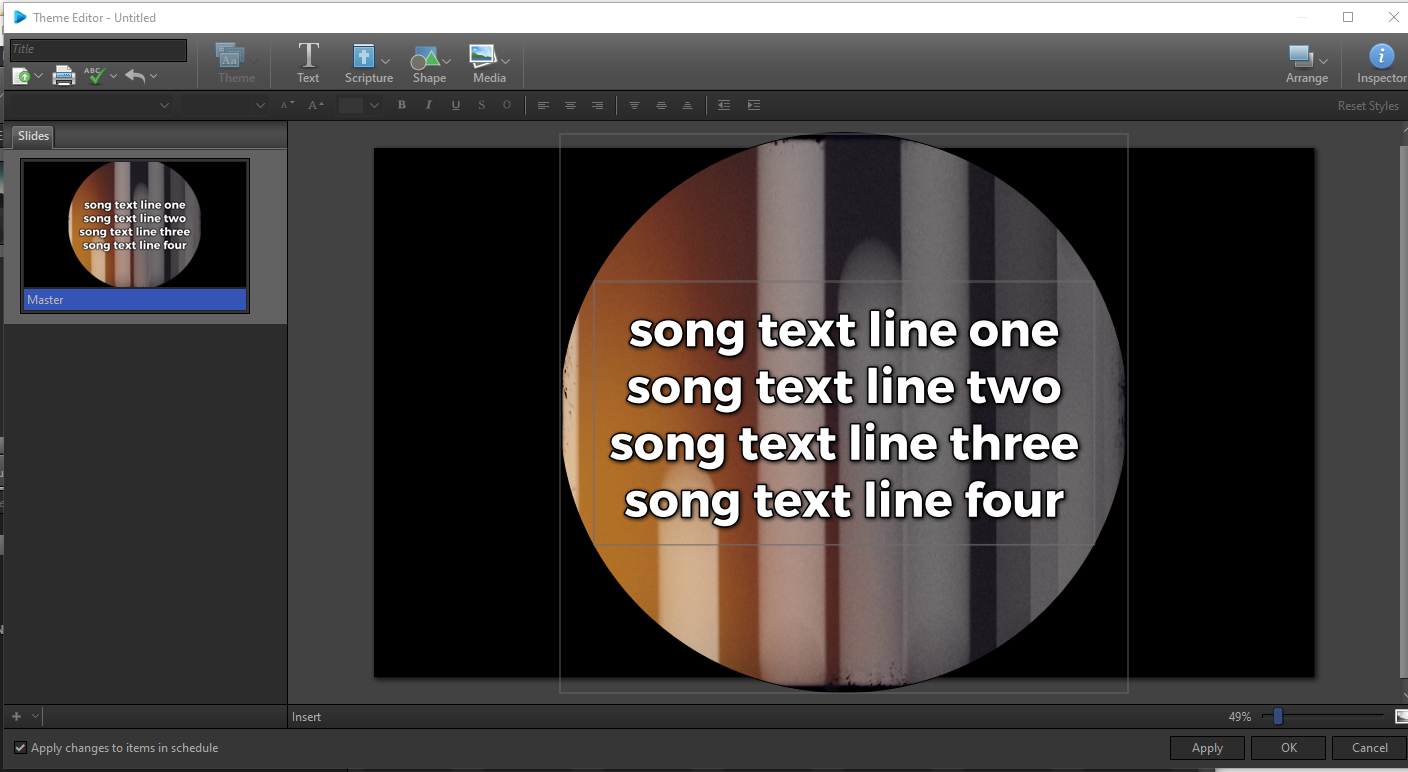This screenshot has width=1408, height=772.
Task: Open the Shape dropdown arrow
Action: click(447, 62)
